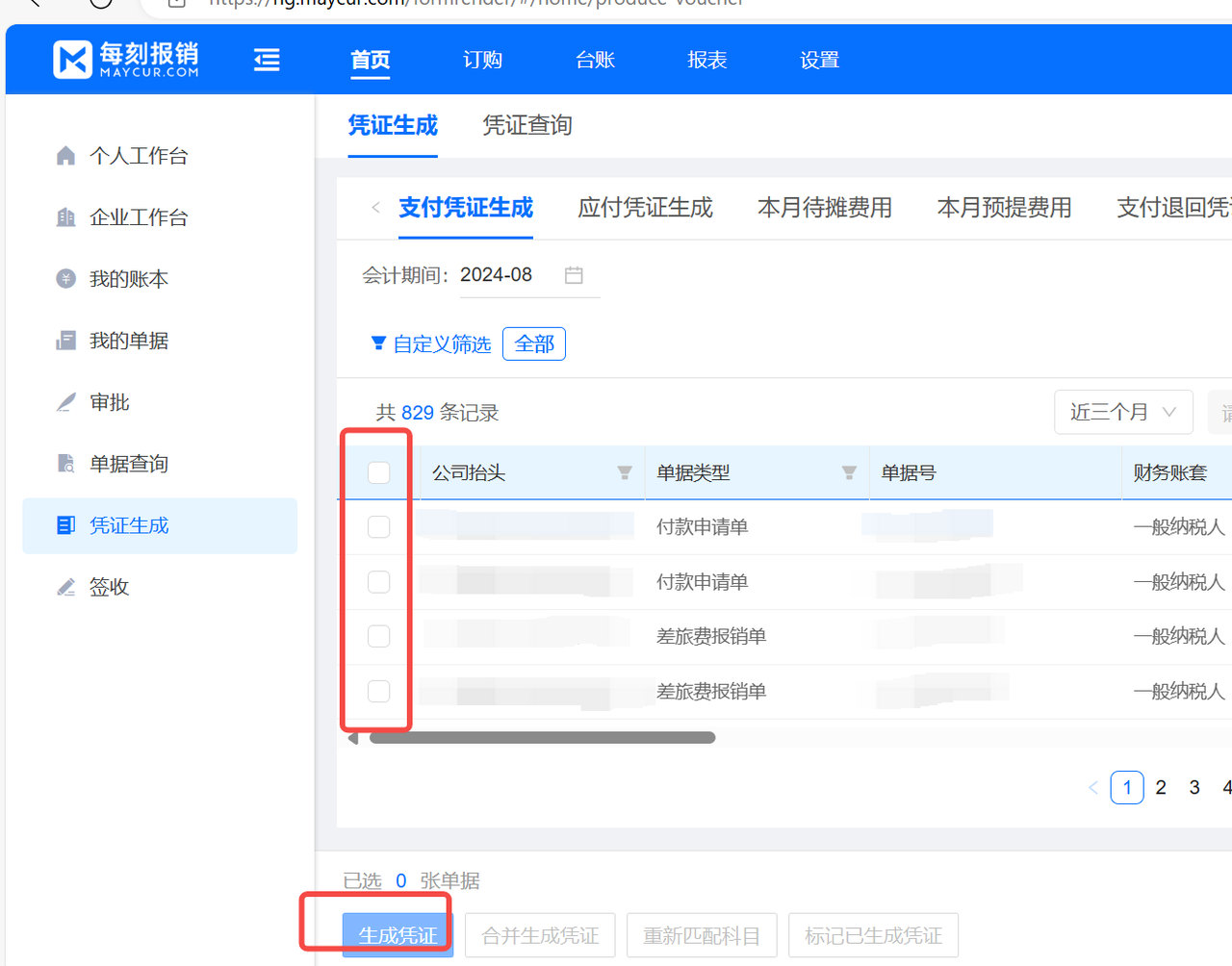Open the 订购 top menu
The height and width of the screenshot is (966, 1232).
(482, 60)
